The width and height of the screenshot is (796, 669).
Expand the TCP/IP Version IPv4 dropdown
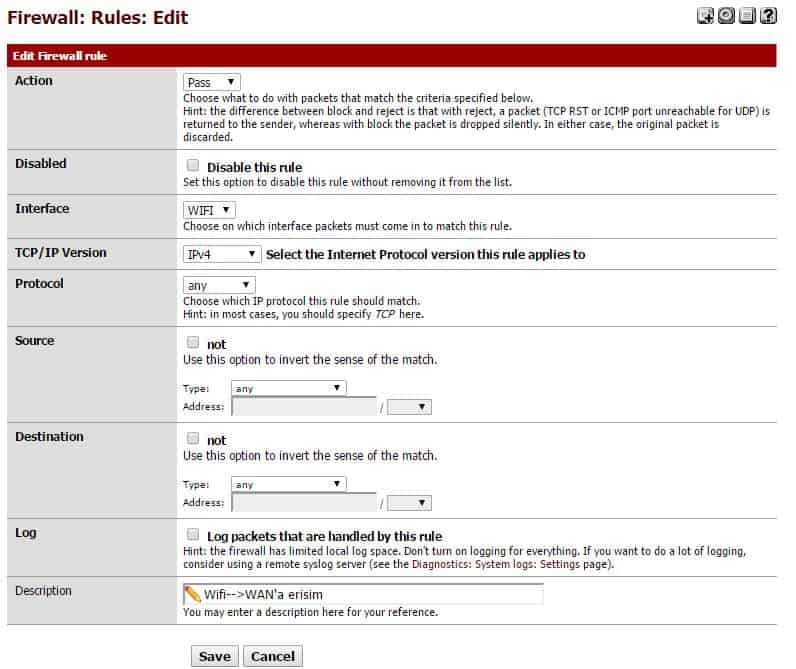tap(222, 255)
